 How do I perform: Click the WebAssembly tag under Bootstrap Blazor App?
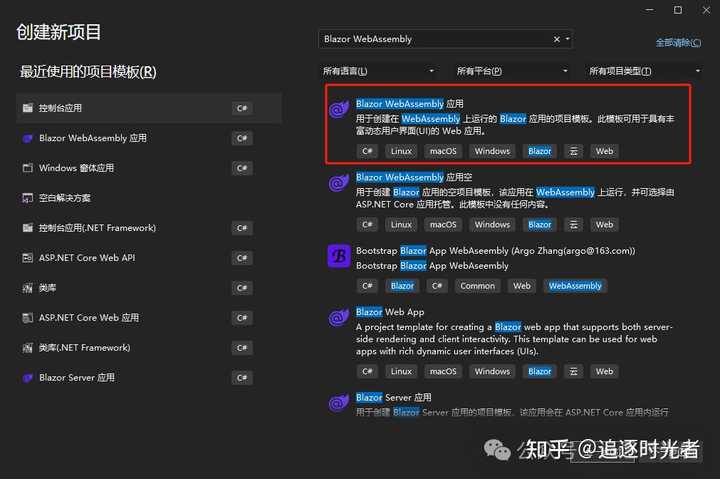pos(575,286)
